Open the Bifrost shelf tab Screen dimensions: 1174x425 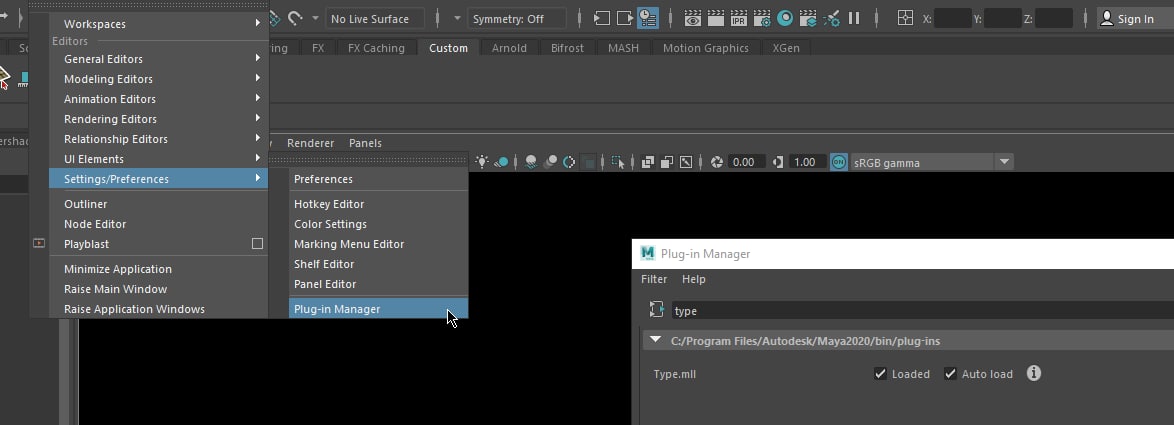[570, 48]
